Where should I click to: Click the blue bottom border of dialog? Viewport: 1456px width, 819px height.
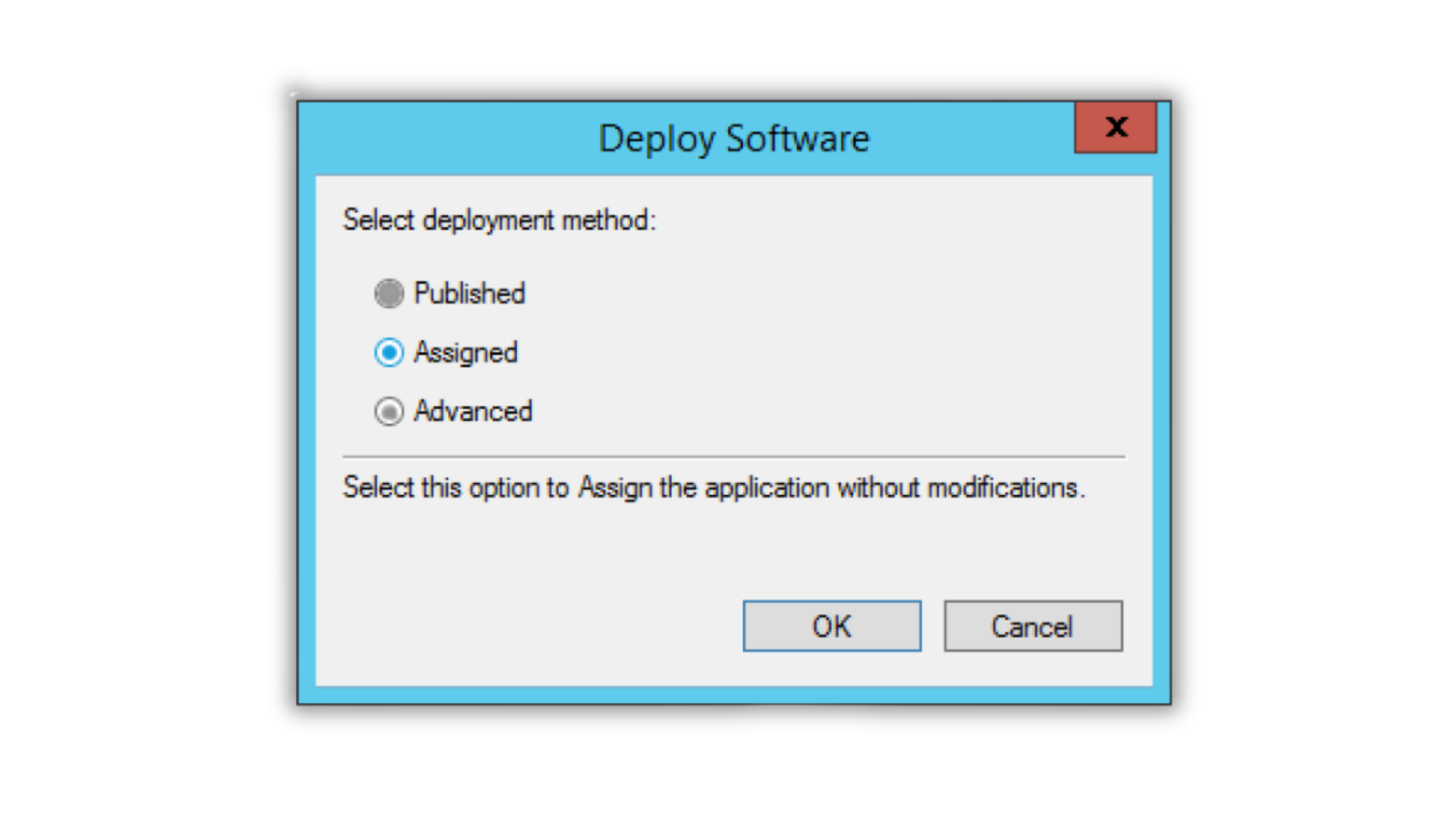click(733, 695)
